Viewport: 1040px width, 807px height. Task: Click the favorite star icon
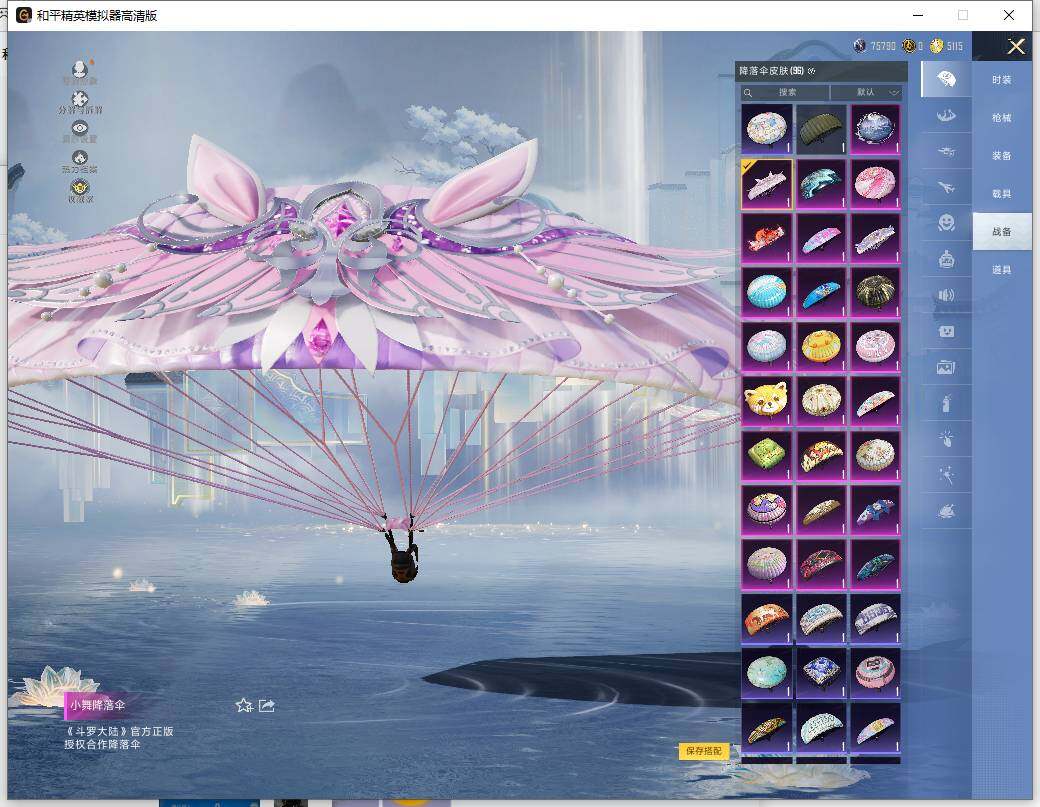(x=244, y=706)
